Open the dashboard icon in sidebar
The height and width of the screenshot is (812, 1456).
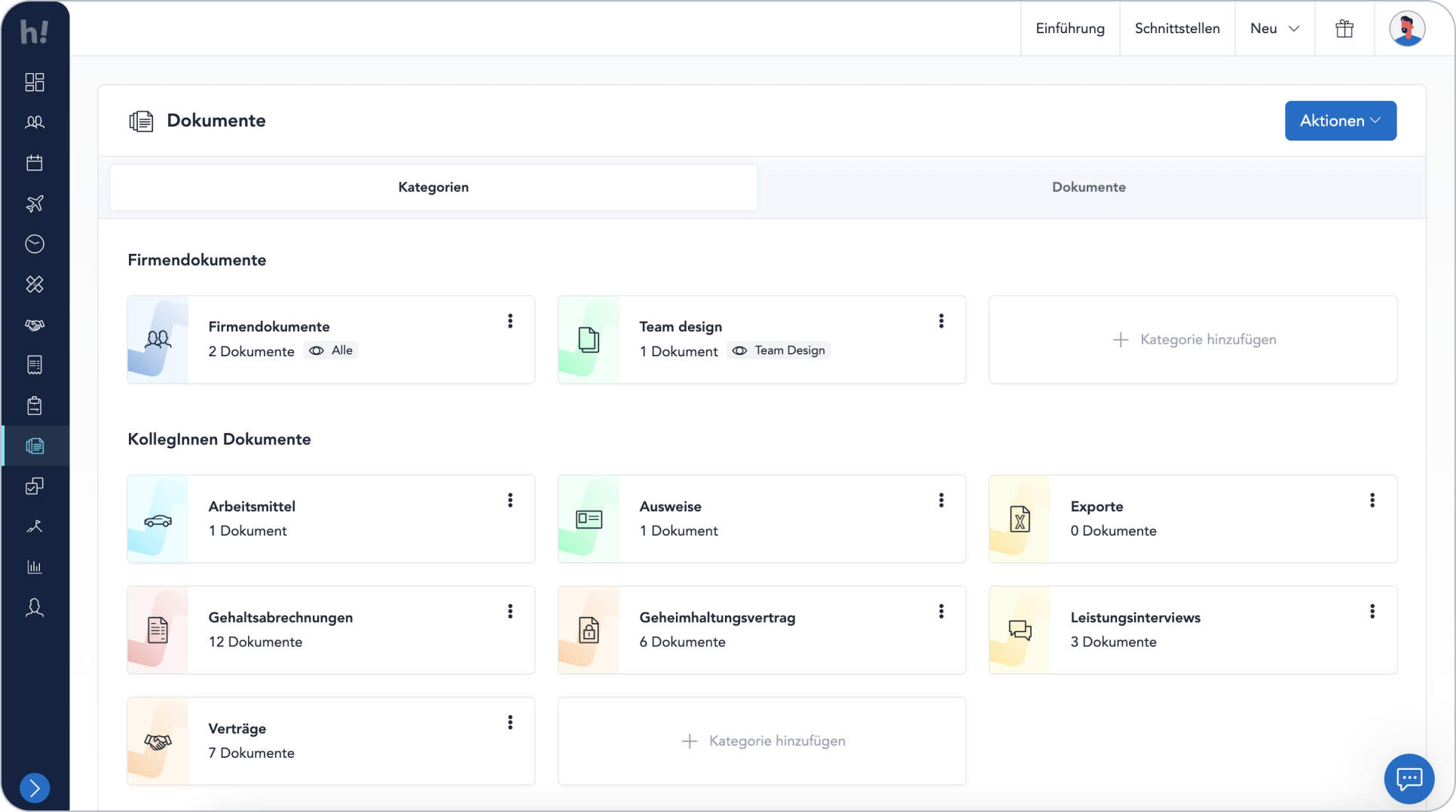tap(35, 82)
